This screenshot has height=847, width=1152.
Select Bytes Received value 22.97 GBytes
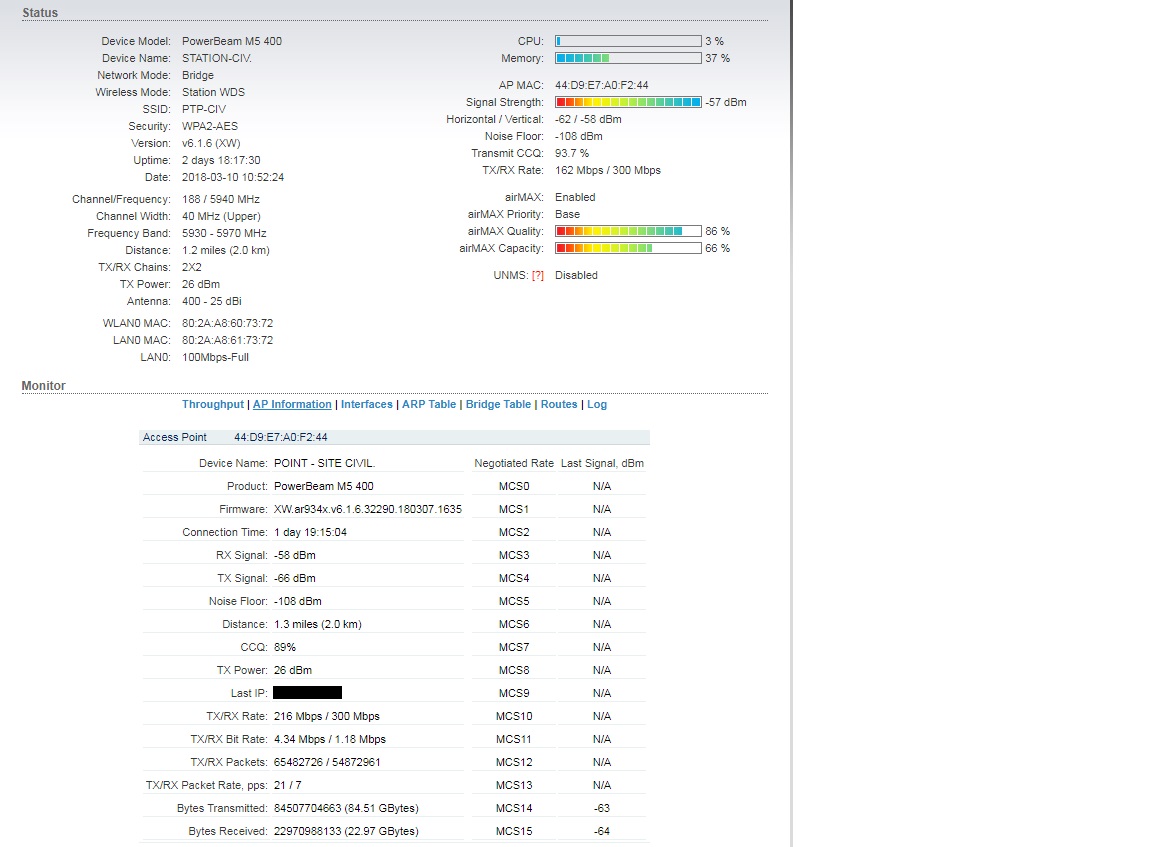(x=346, y=831)
